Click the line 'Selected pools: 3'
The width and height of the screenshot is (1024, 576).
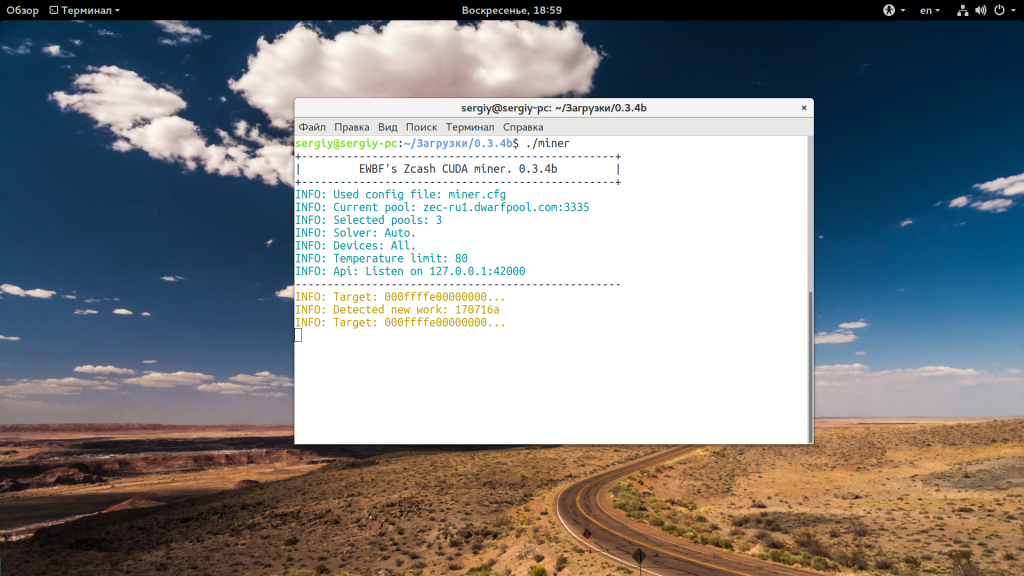click(x=368, y=220)
